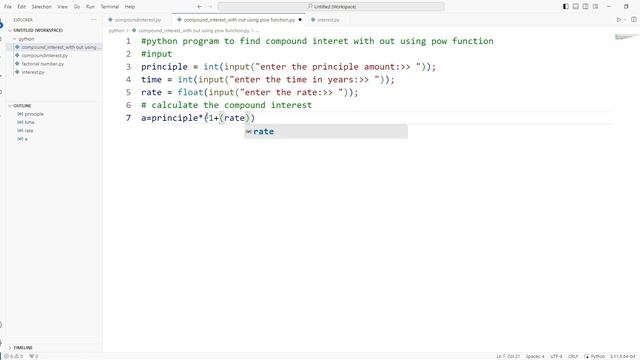Switch to the interest.py tab
Screen dimensions: 640x360
(328, 20)
